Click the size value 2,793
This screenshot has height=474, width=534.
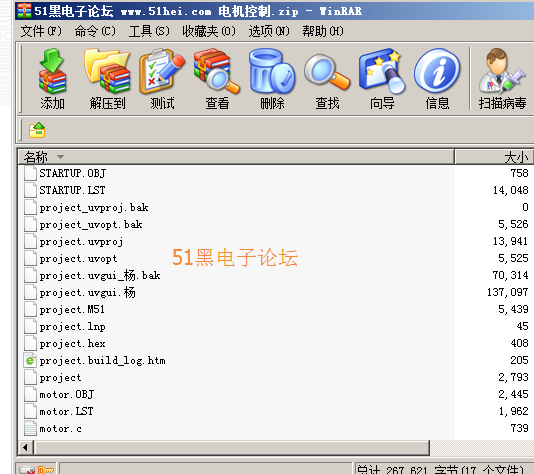click(x=513, y=377)
